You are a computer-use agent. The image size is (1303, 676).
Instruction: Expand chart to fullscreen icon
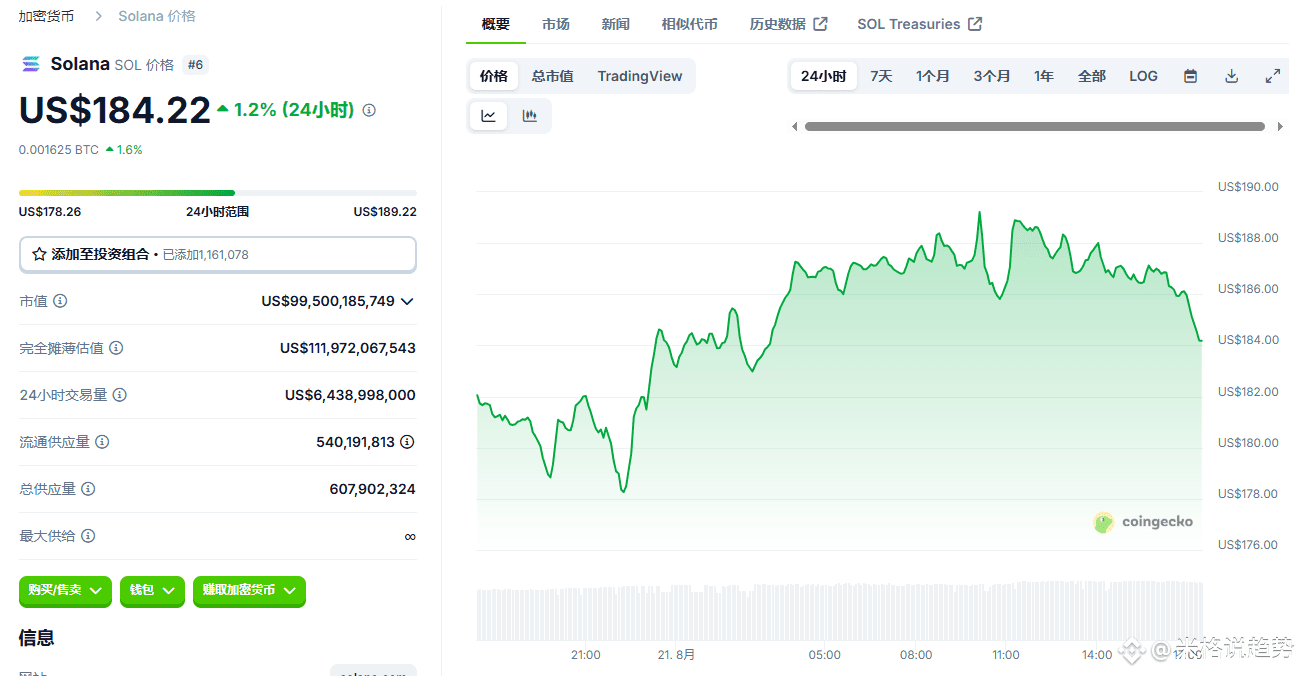1273,76
